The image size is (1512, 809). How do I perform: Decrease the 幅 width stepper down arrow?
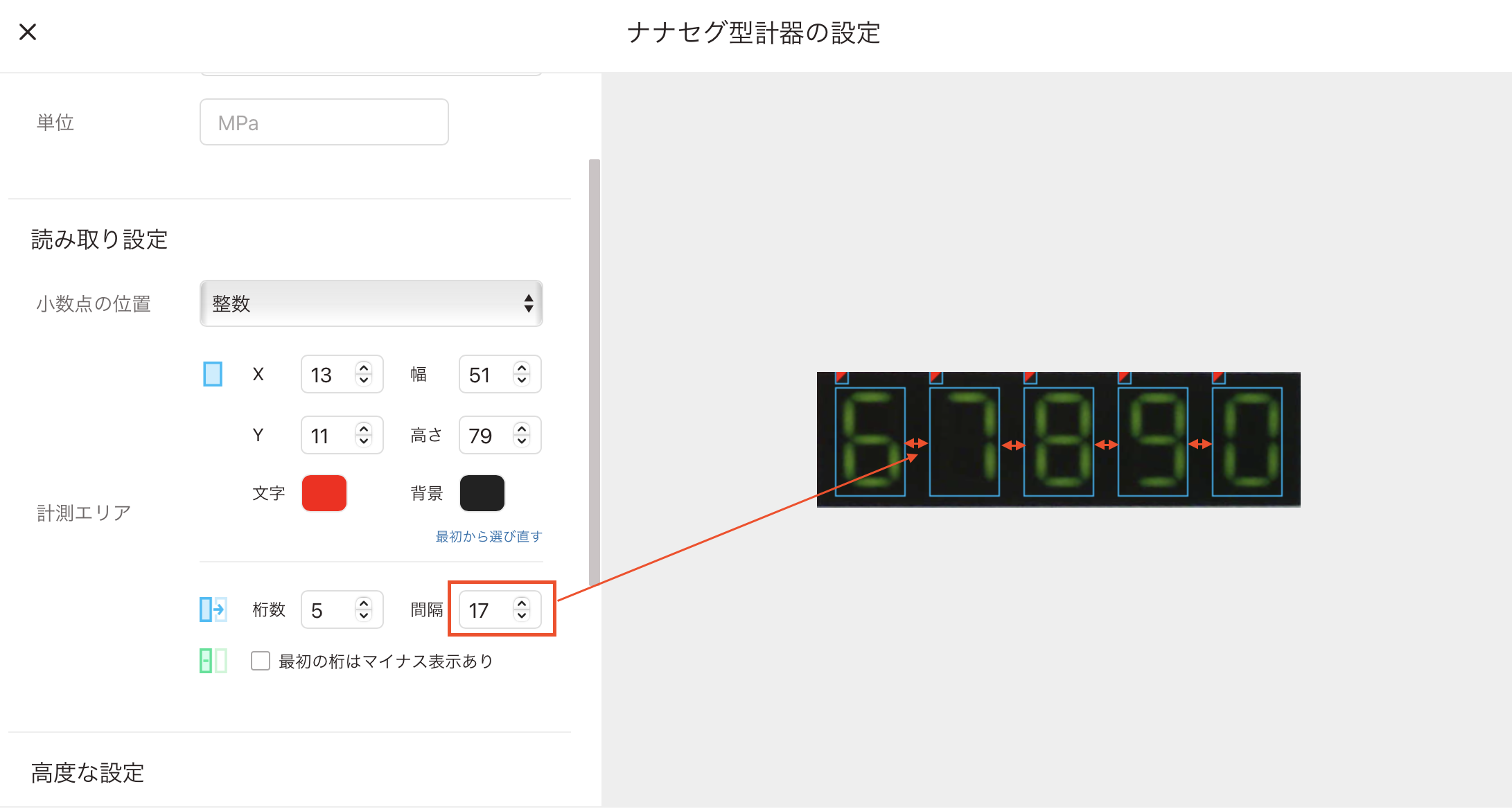(522, 381)
